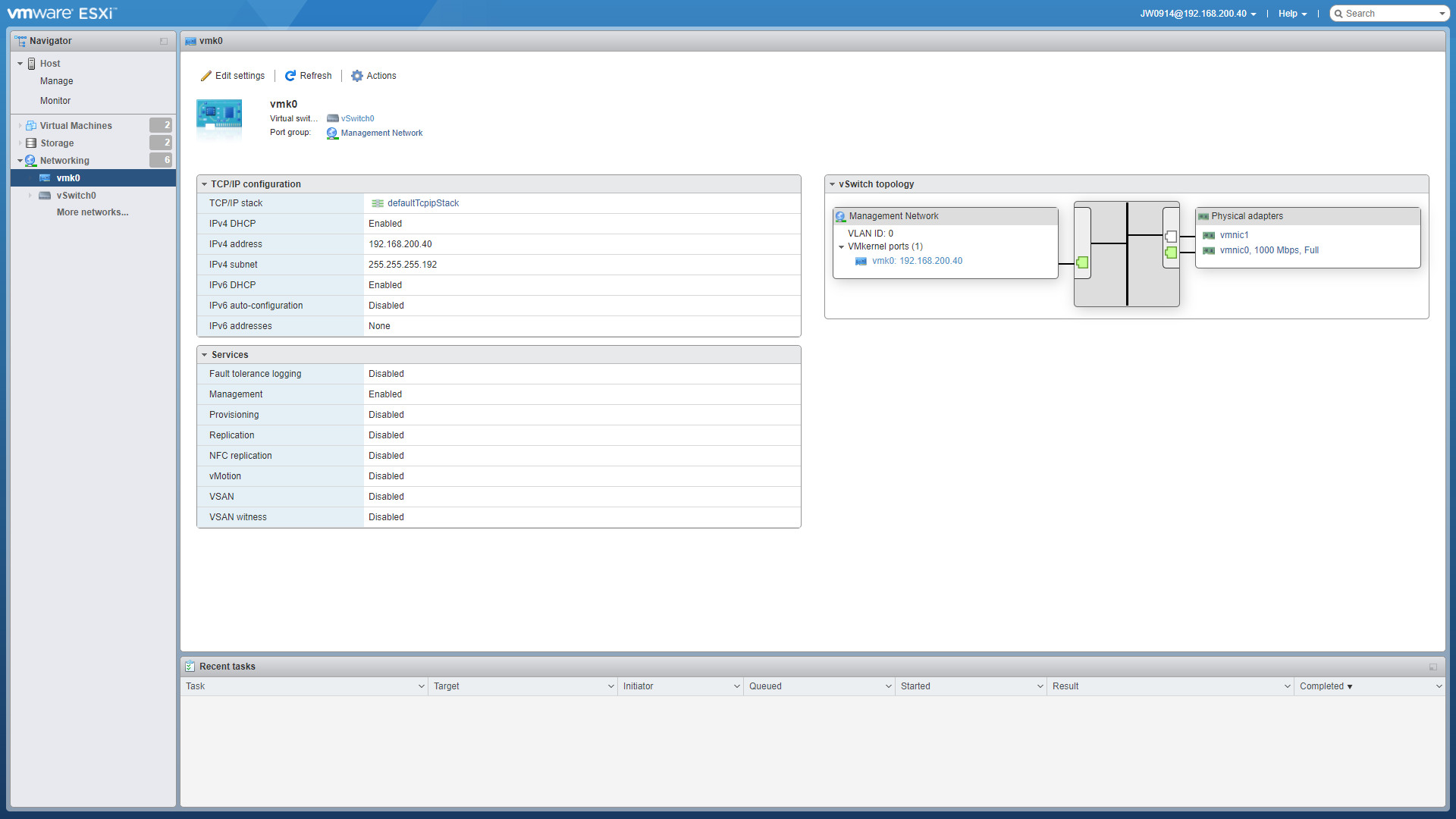Screen dimensions: 1456x819
Task: Open the vSwitch0 link in header
Action: point(357,119)
